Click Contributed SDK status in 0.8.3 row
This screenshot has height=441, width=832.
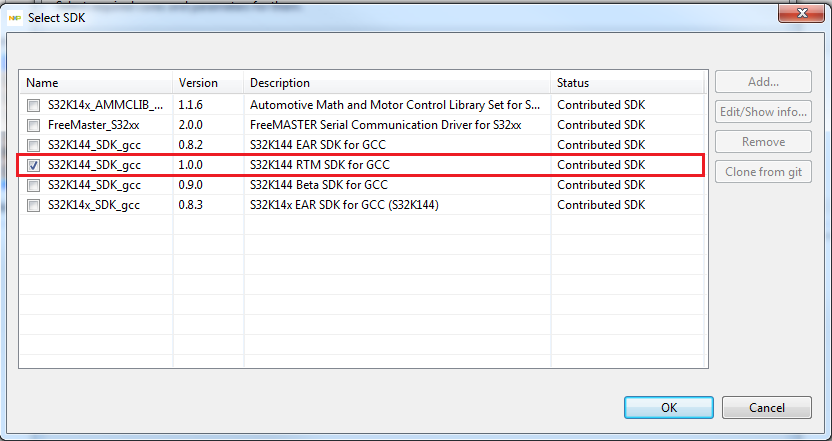point(601,205)
